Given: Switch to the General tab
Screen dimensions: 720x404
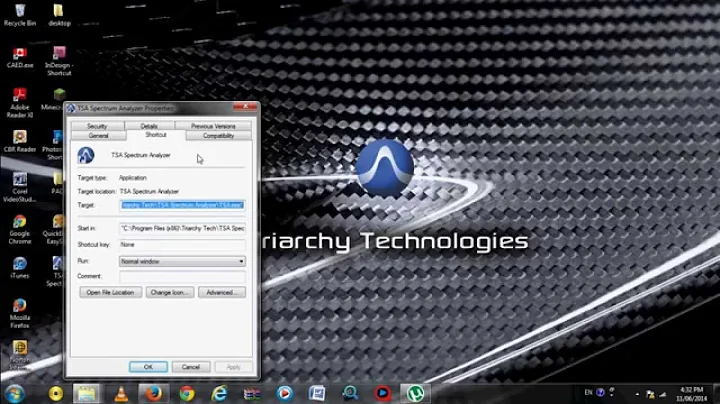Looking at the screenshot, I should click(x=99, y=135).
